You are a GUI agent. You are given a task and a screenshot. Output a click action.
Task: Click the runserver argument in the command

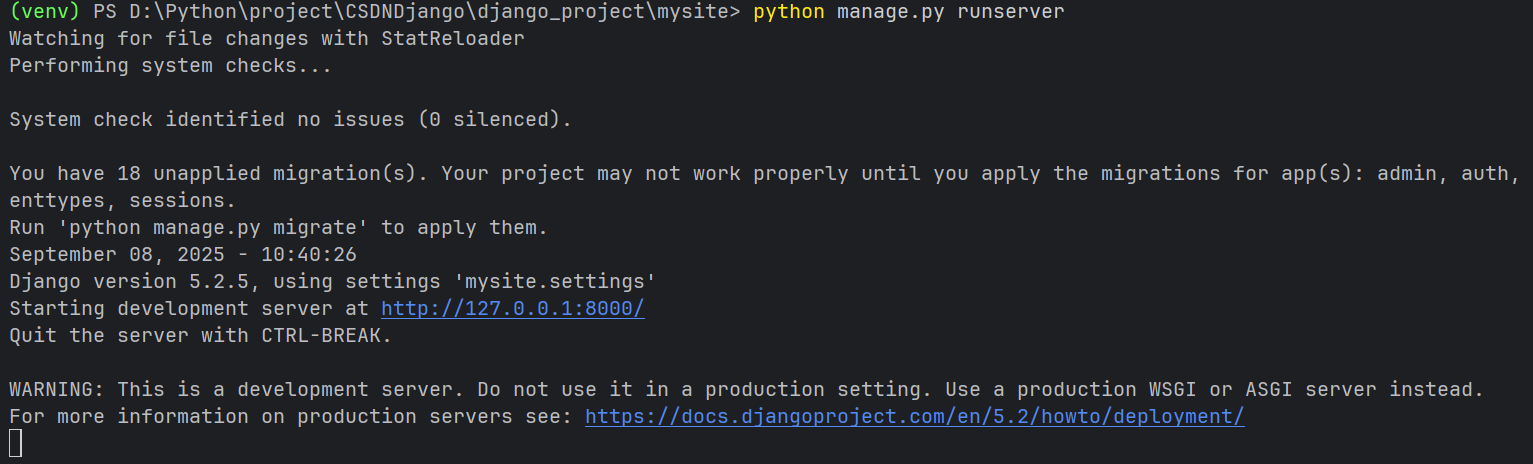(1011, 12)
